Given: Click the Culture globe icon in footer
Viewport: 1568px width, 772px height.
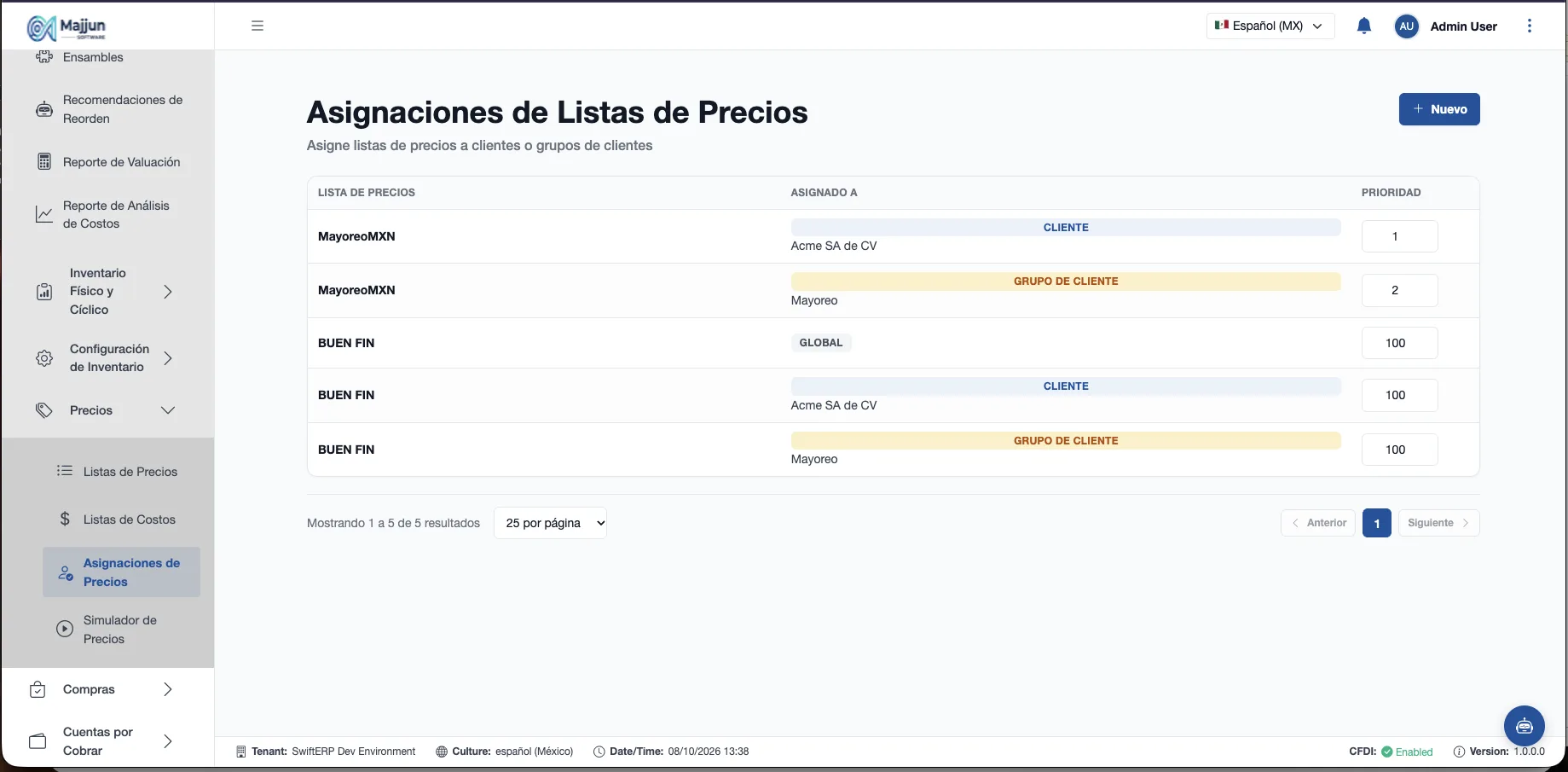Looking at the screenshot, I should tap(442, 752).
